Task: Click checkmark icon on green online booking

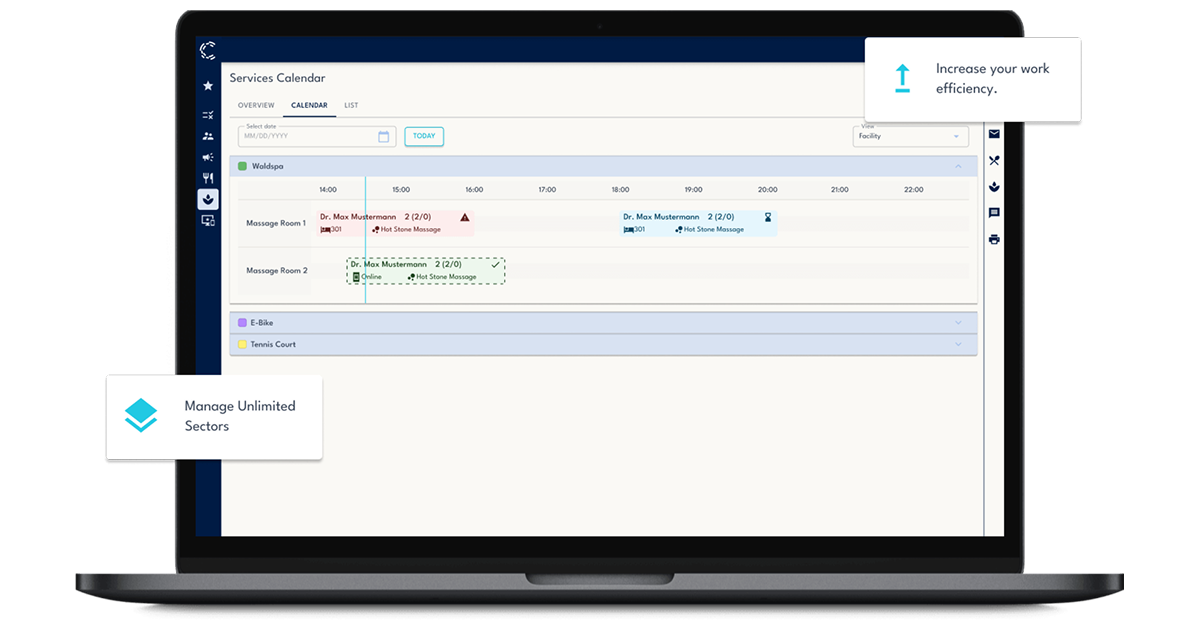Action: [x=495, y=265]
